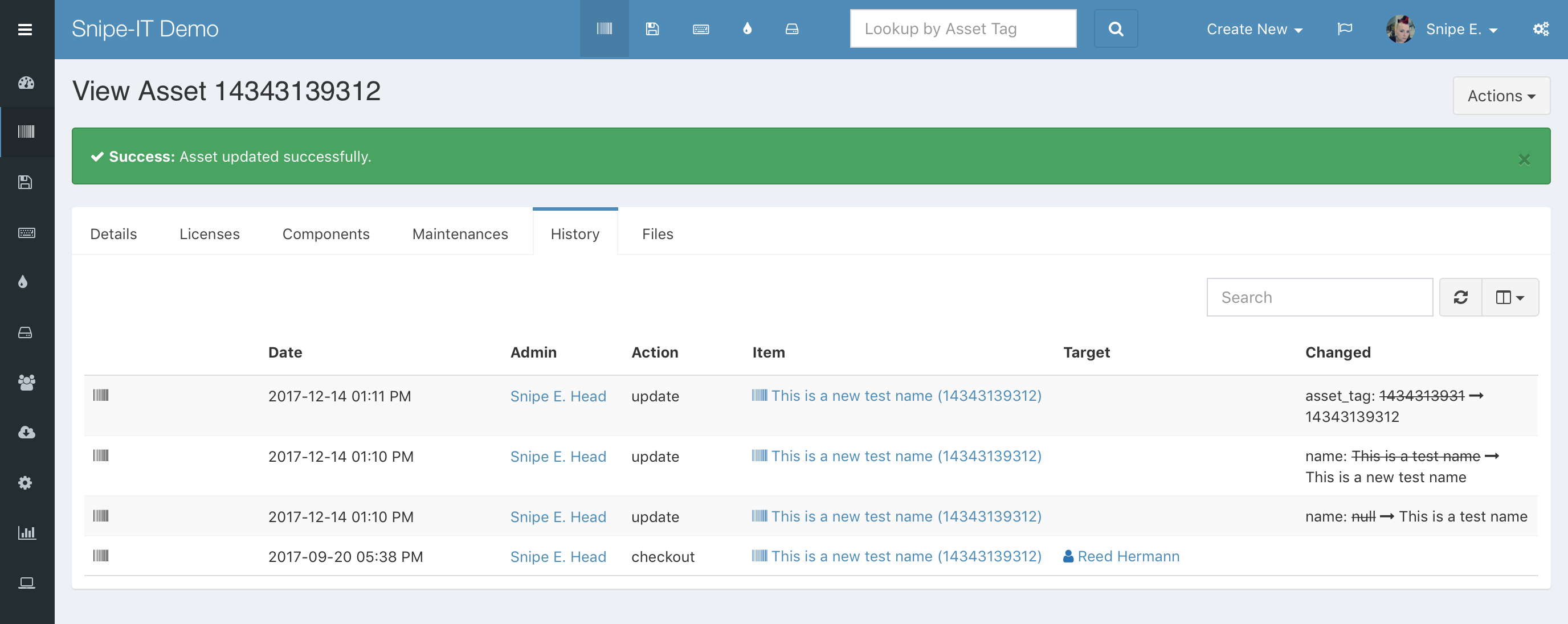Open Licenses via sidebar floppy disk icon
The height and width of the screenshot is (624, 1568).
click(25, 182)
